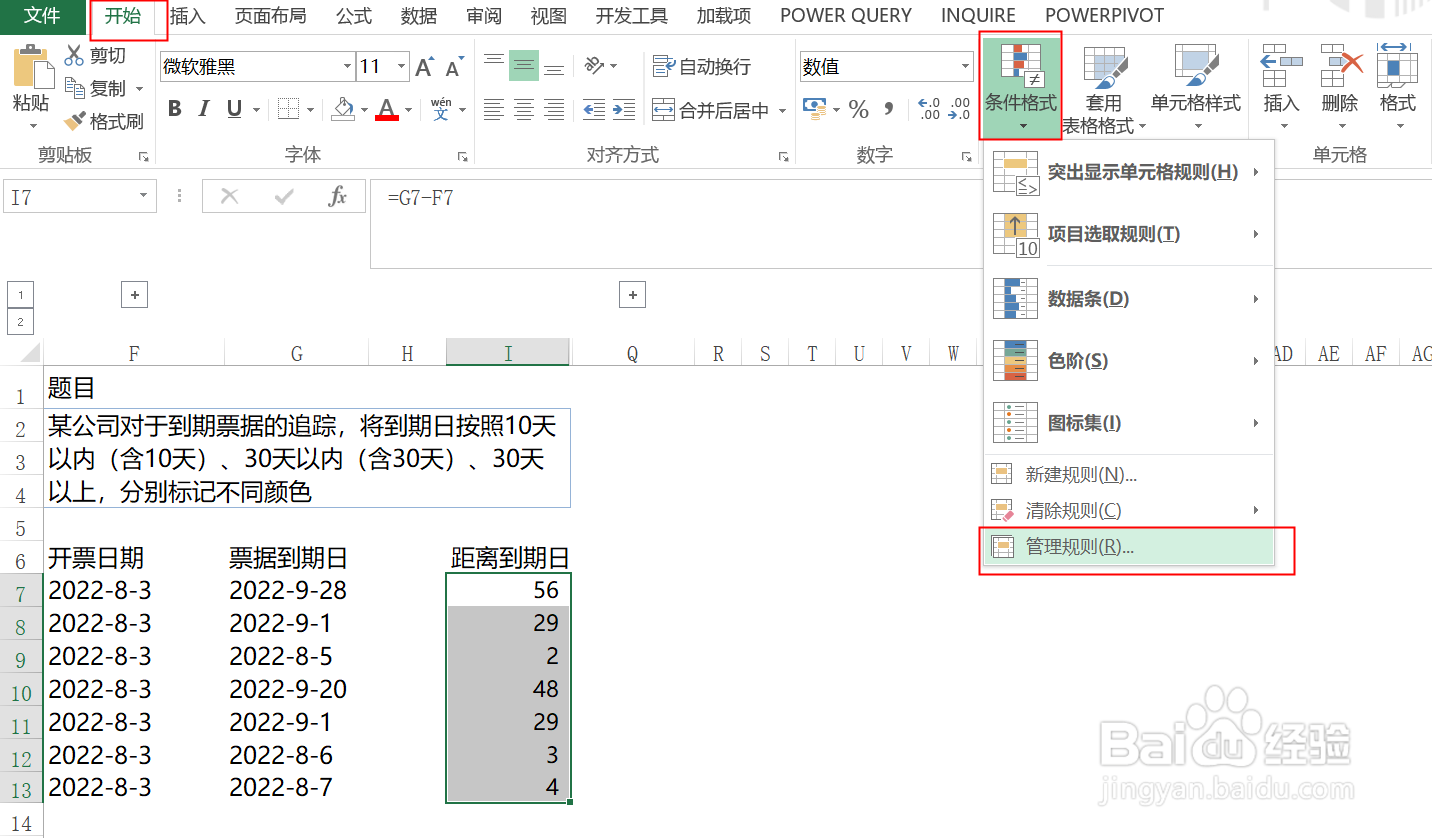Click increase decimal places icon
Viewport: 1432px width, 838px height.
pyautogui.click(x=928, y=109)
